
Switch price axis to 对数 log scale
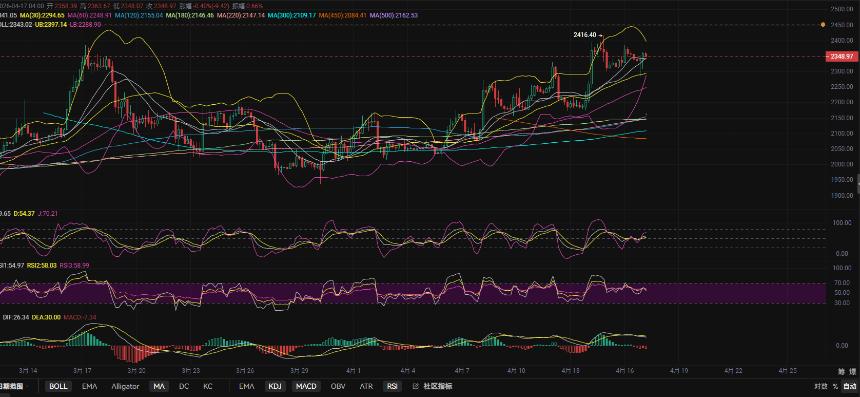(x=820, y=387)
